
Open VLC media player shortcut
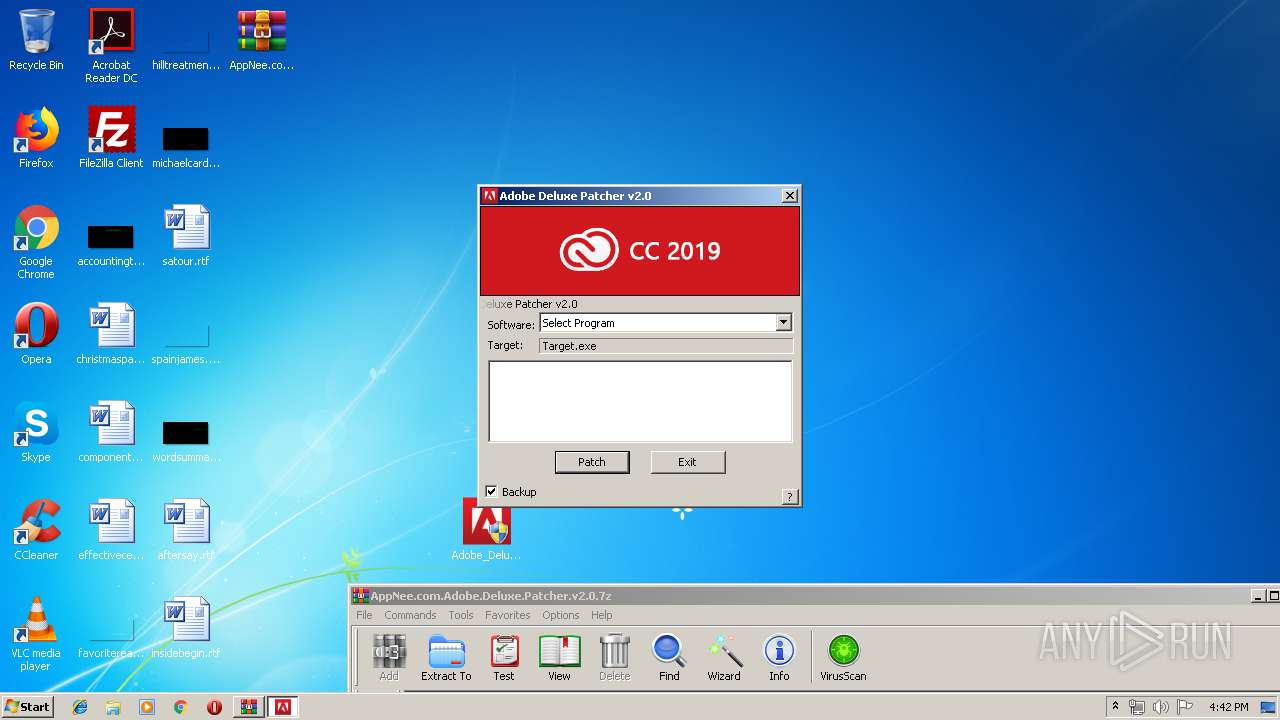[x=36, y=634]
